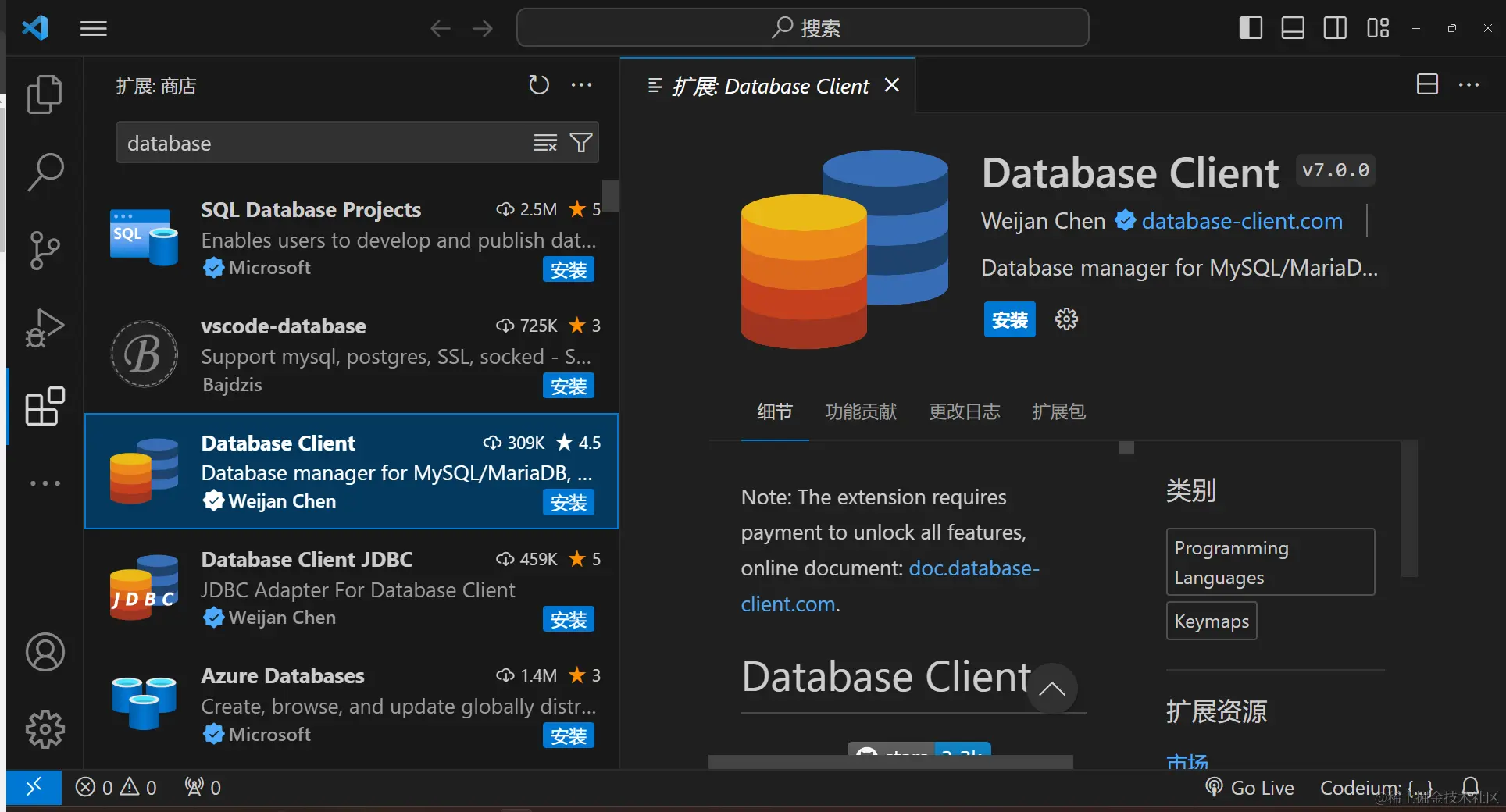The width and height of the screenshot is (1506, 812).
Task: Go forward with the right arrow
Action: coord(483,29)
